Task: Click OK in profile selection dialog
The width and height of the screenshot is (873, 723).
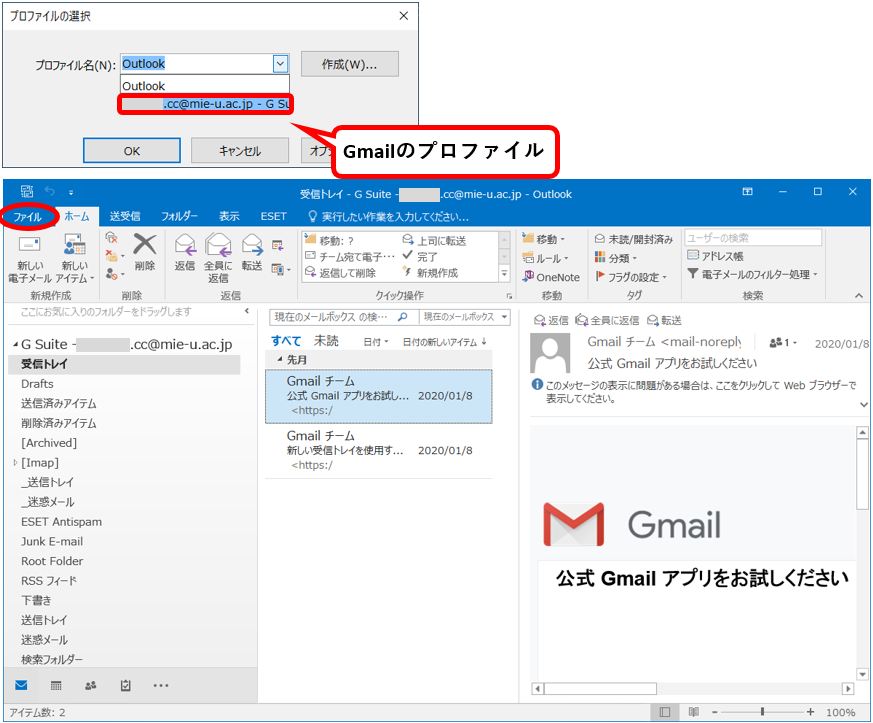Action: [132, 150]
